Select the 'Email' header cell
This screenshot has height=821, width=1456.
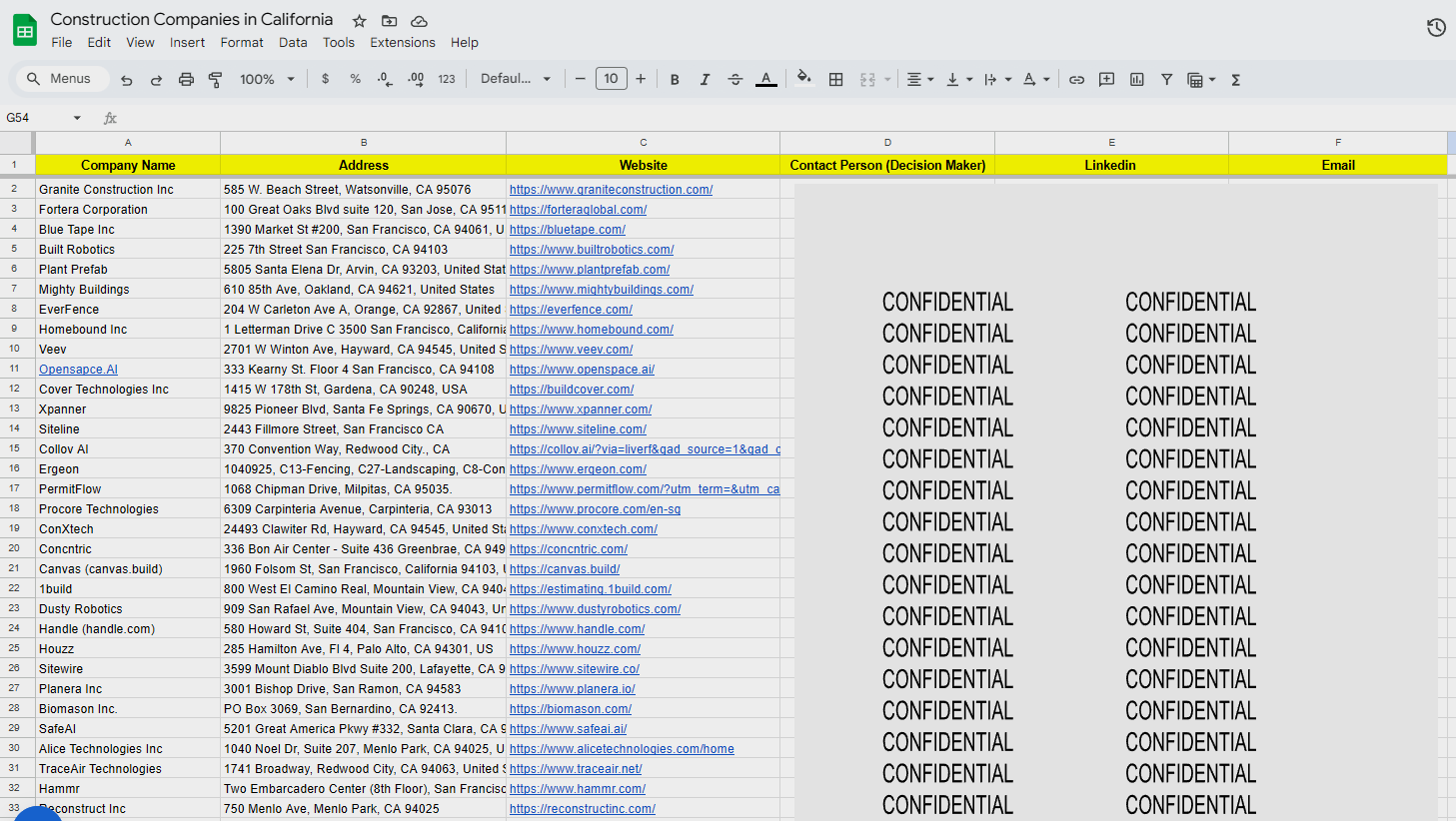pos(1338,165)
